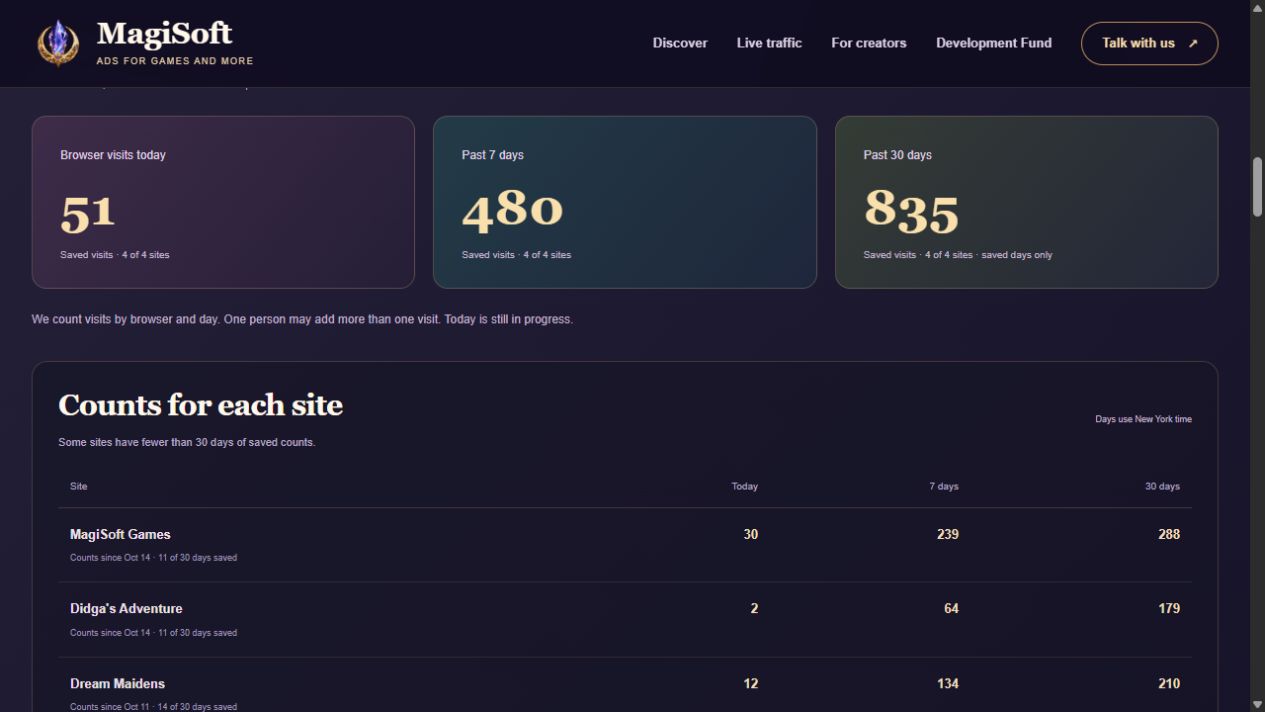The width and height of the screenshot is (1265, 712).
Task: Click MagiSoft Games today count 30
Action: pyautogui.click(x=751, y=534)
